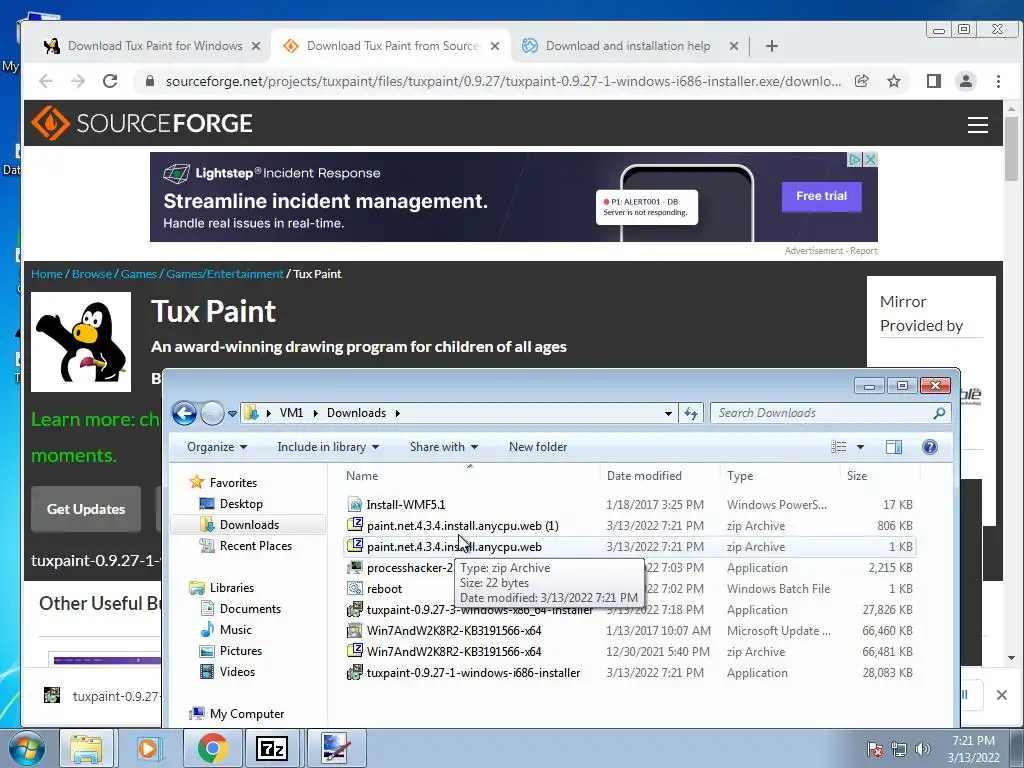Select the Install-WMF5.1 file
Screen dimensions: 1024x768
(x=406, y=504)
